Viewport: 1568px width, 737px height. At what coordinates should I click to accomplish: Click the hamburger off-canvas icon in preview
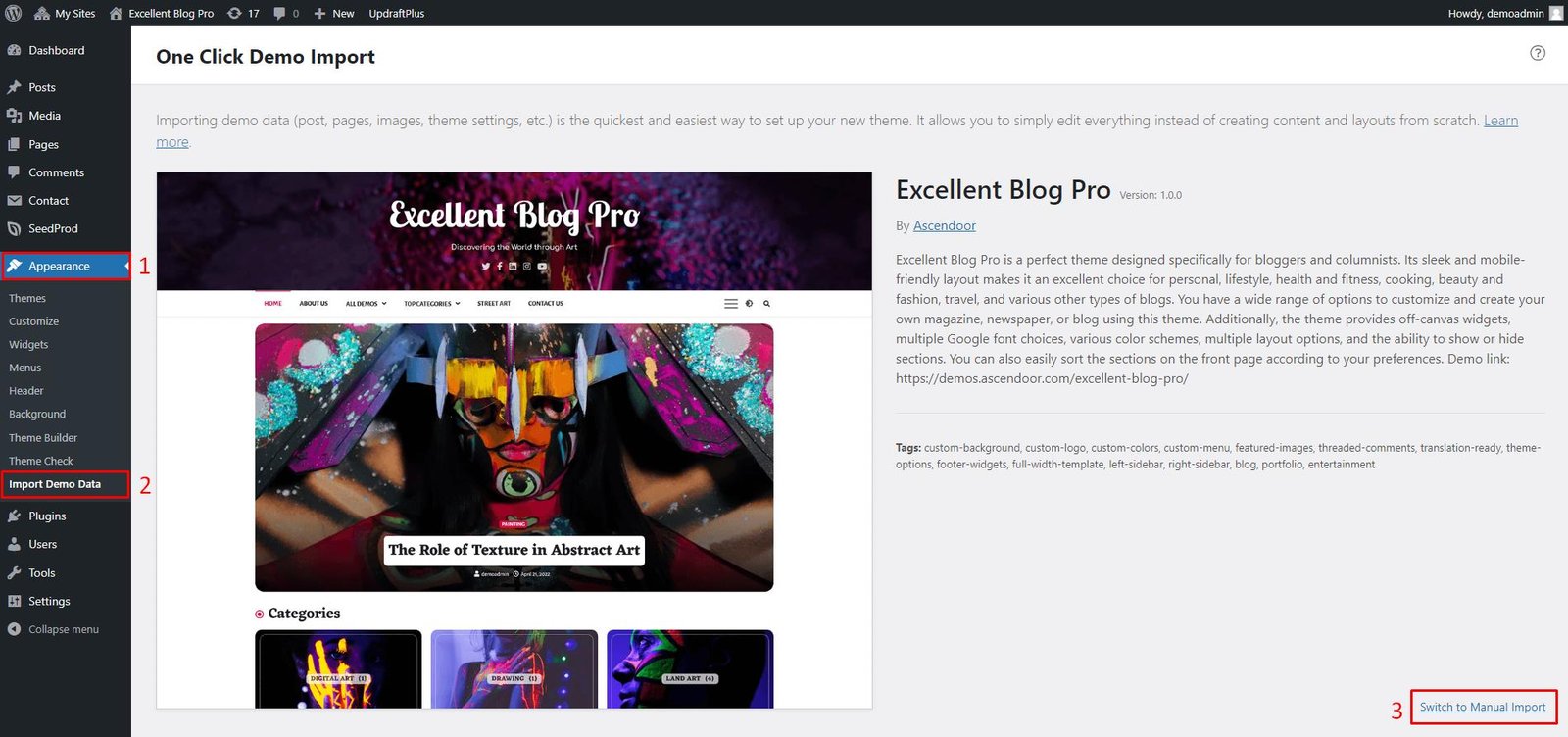tap(731, 304)
